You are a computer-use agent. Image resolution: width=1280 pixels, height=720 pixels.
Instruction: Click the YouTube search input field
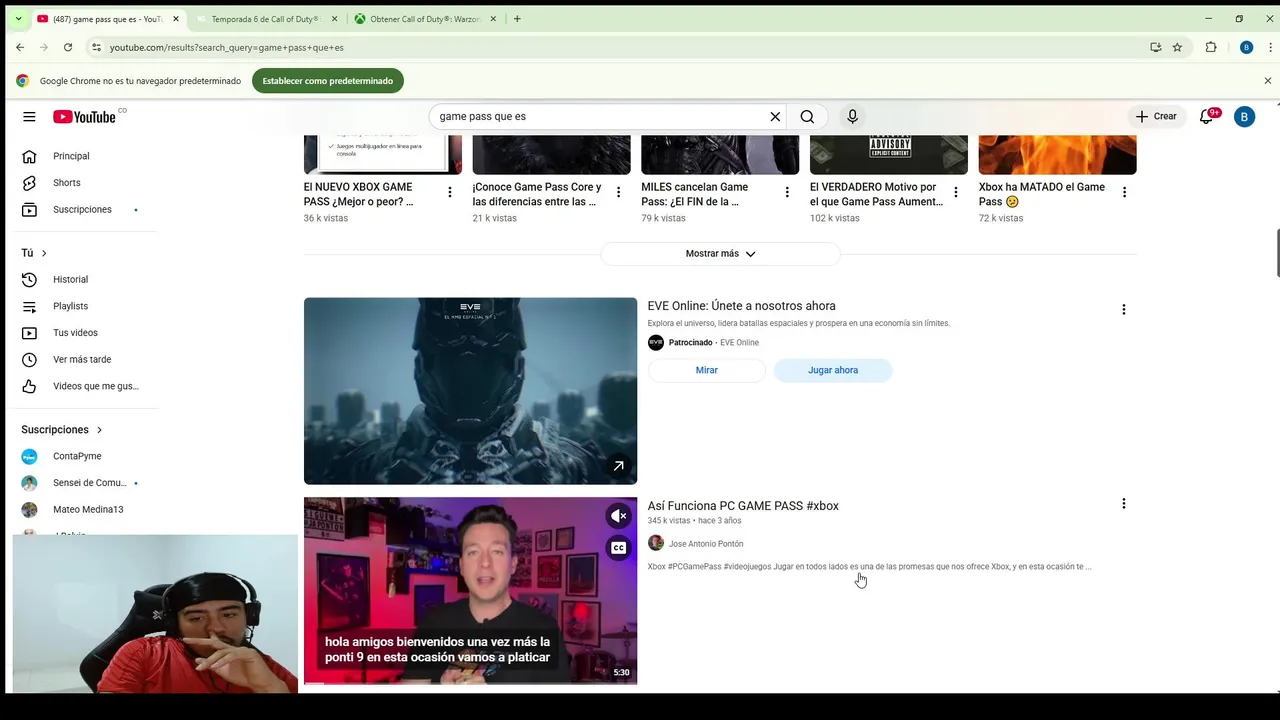tap(600, 117)
